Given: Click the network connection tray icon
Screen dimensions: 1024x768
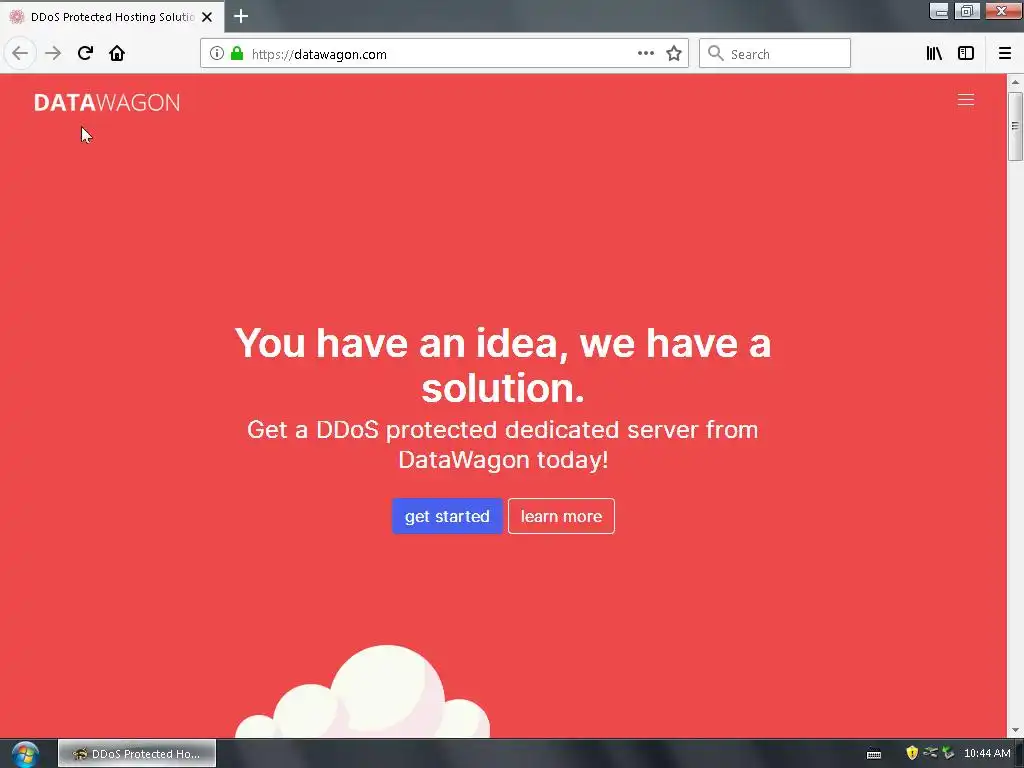Looking at the screenshot, I should (x=931, y=753).
